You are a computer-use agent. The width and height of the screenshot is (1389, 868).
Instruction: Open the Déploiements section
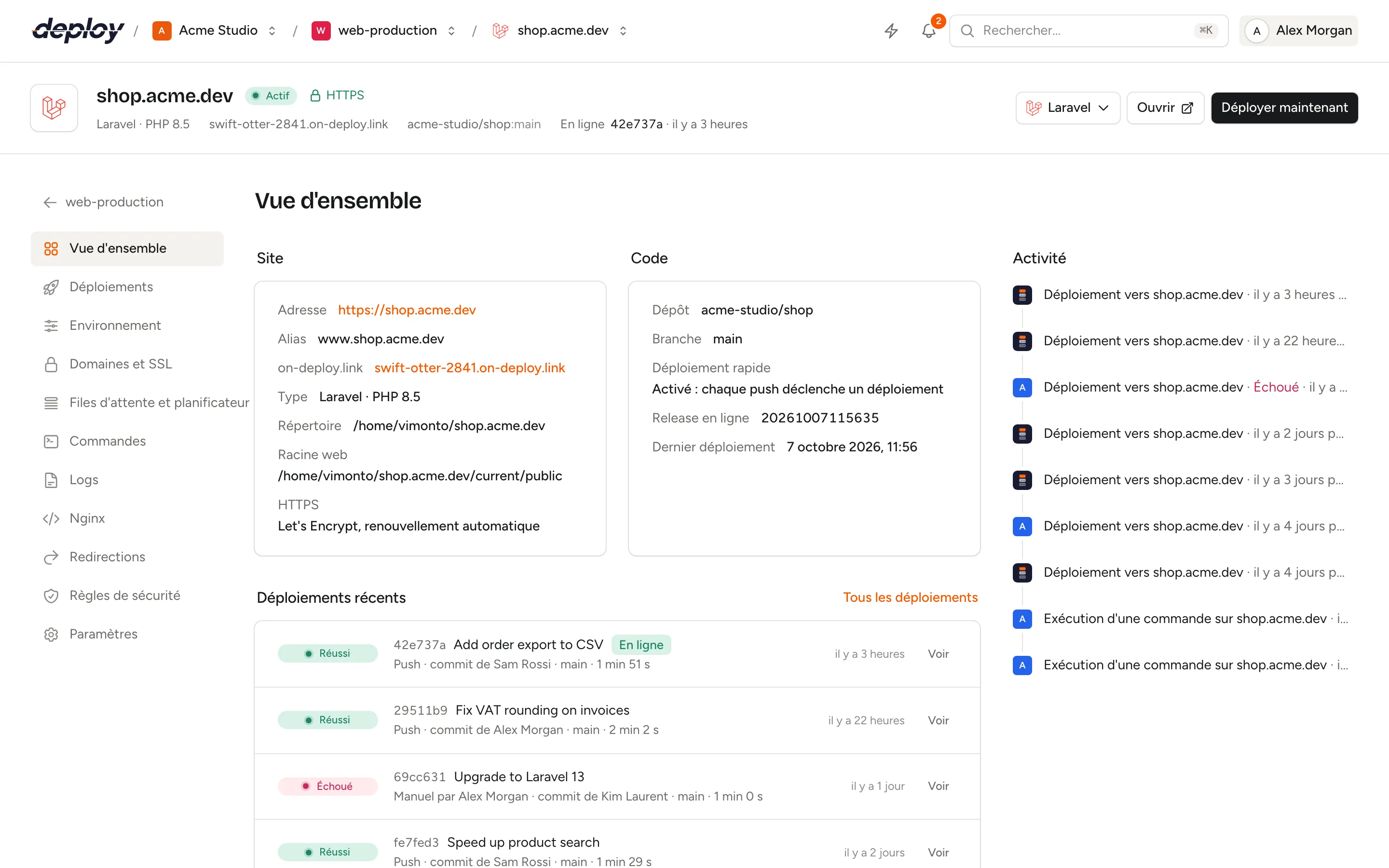(127, 287)
